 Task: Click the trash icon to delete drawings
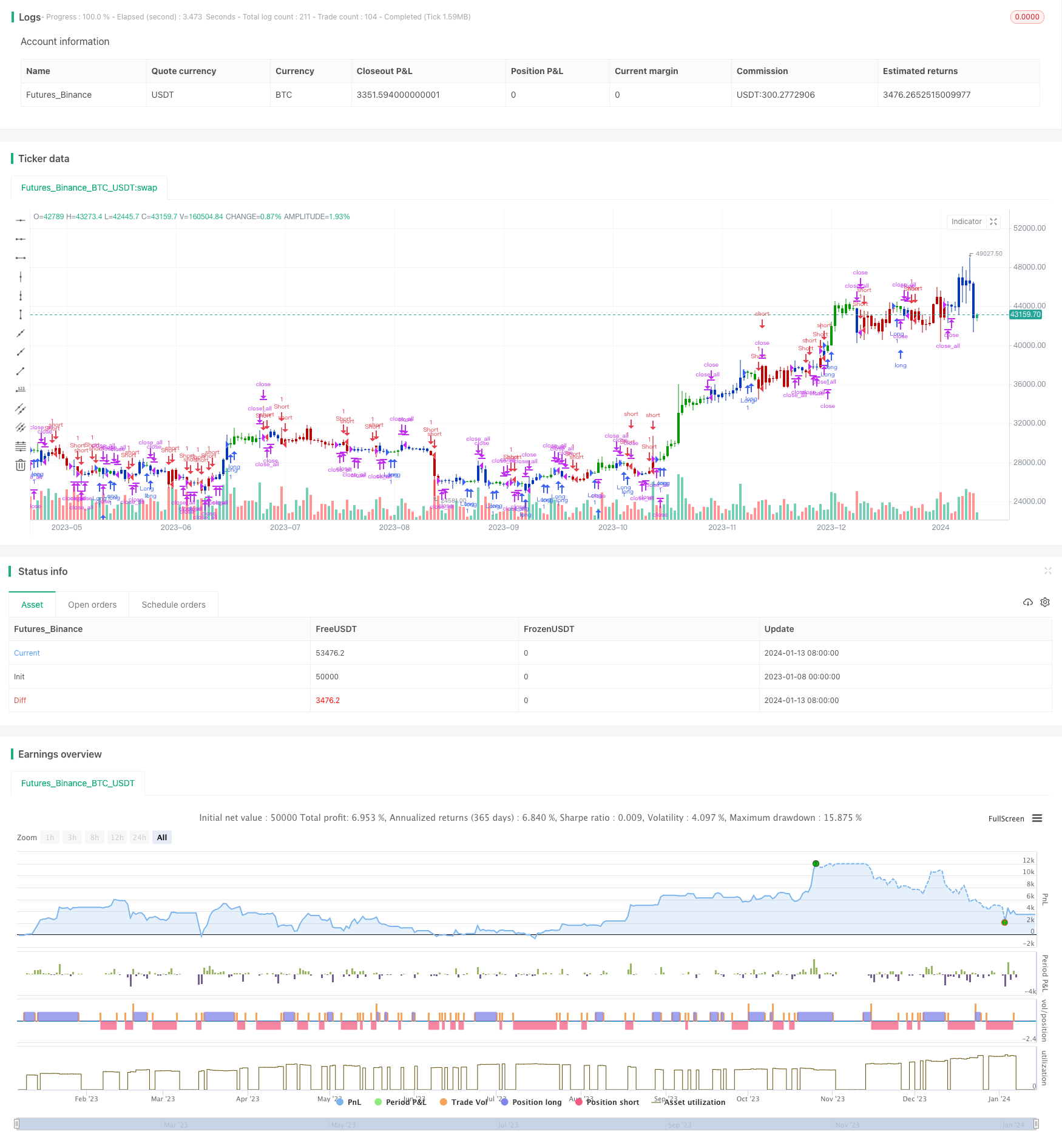(x=21, y=465)
